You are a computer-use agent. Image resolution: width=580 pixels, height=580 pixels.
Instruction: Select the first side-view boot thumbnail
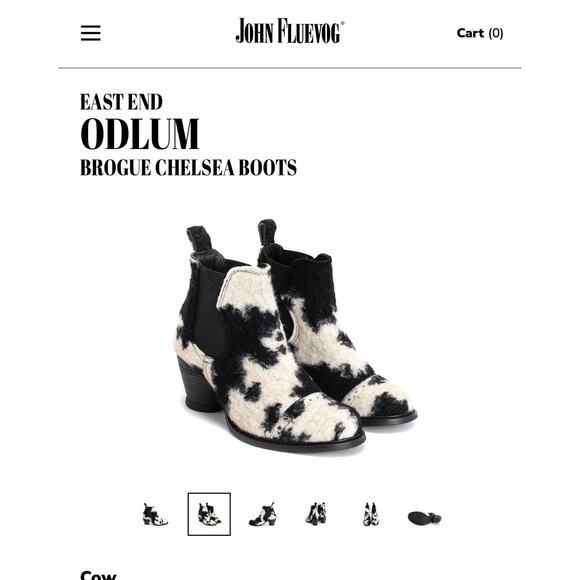(155, 515)
